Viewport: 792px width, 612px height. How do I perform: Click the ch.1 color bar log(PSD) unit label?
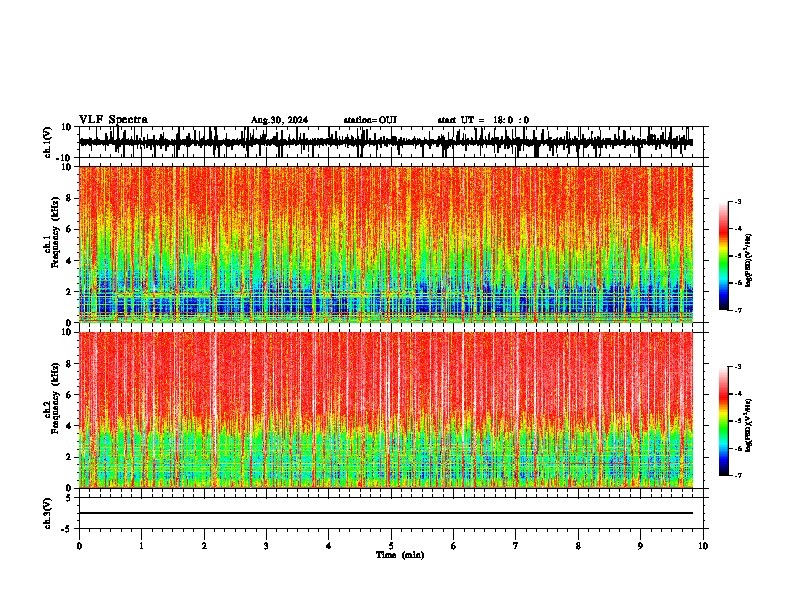pyautogui.click(x=749, y=261)
